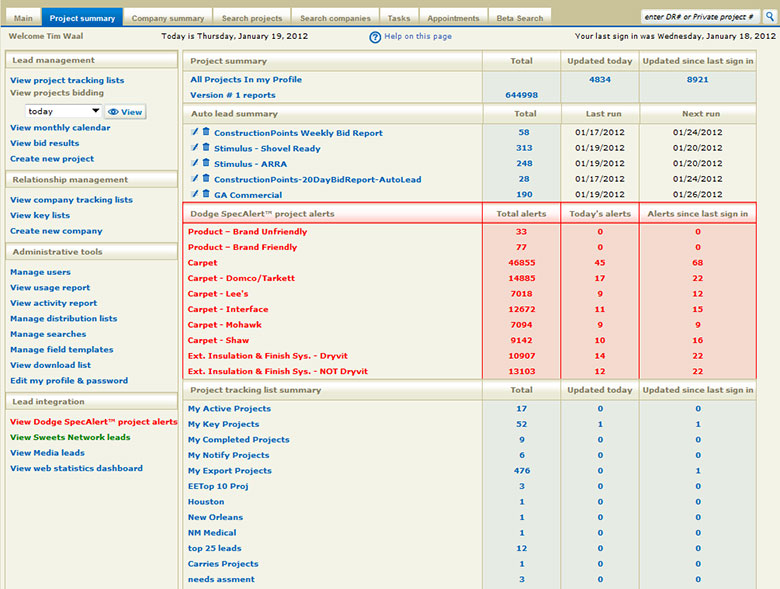
Task: Open Manage distribution lists link
Action: [x=64, y=318]
